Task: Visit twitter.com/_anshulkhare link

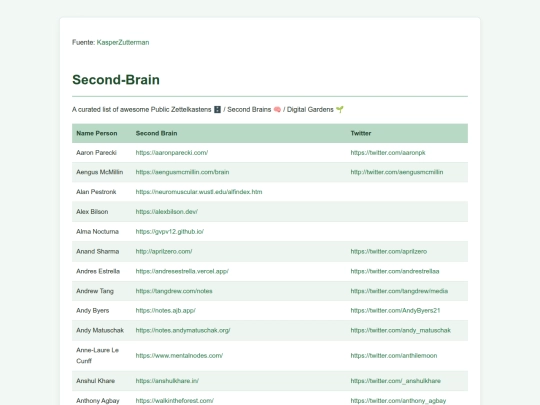Action: (396, 381)
